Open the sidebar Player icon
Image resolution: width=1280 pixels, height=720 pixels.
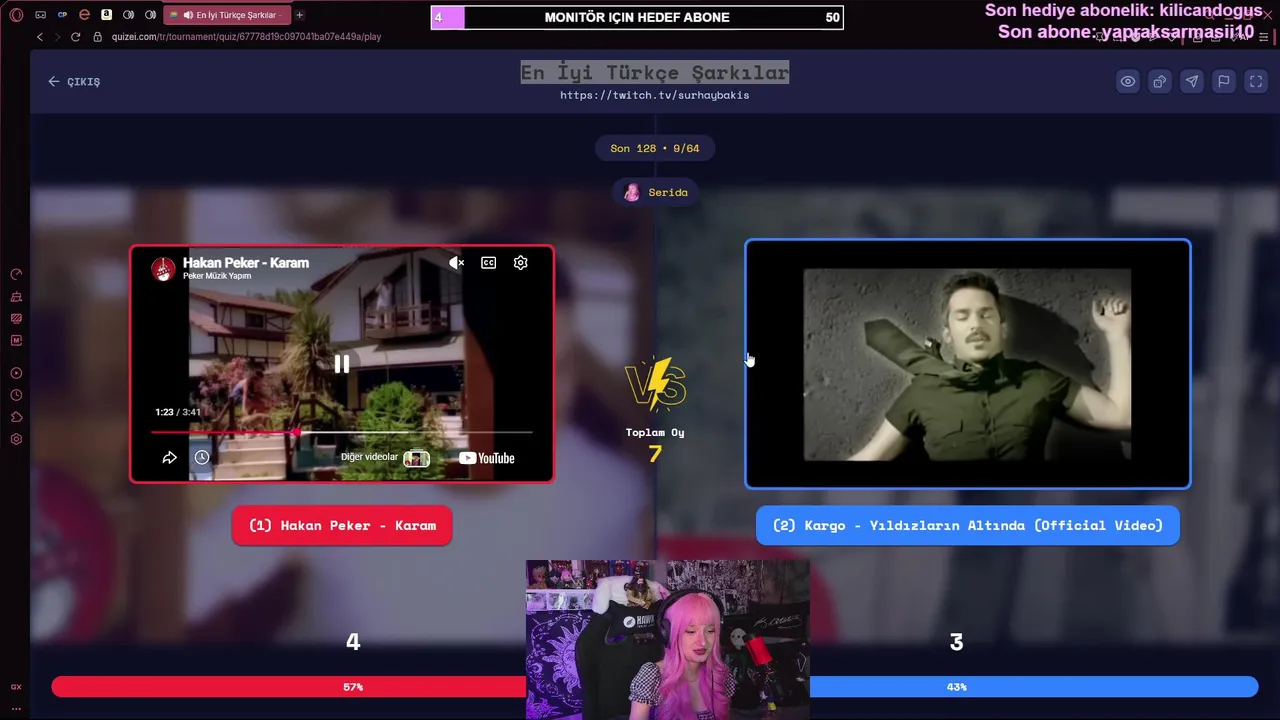point(16,373)
